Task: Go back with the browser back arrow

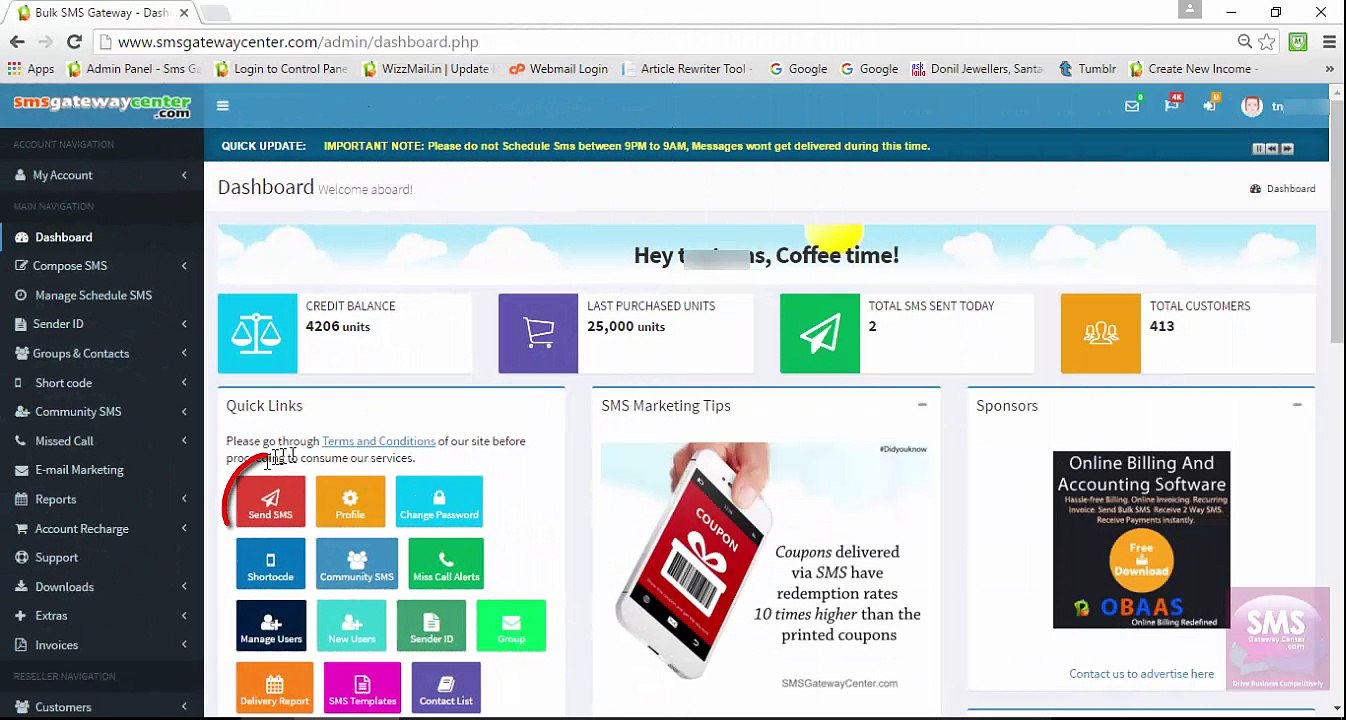Action: click(17, 42)
